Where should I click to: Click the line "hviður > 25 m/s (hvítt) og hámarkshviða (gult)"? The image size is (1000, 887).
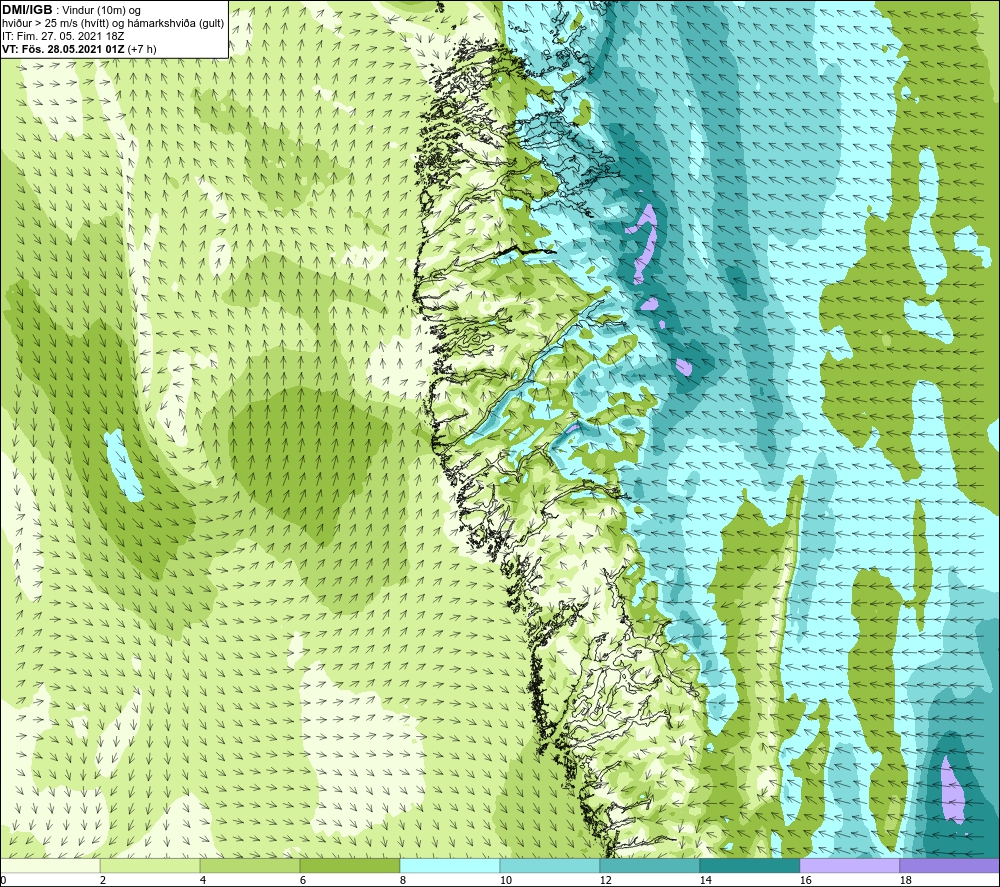[x=114, y=23]
